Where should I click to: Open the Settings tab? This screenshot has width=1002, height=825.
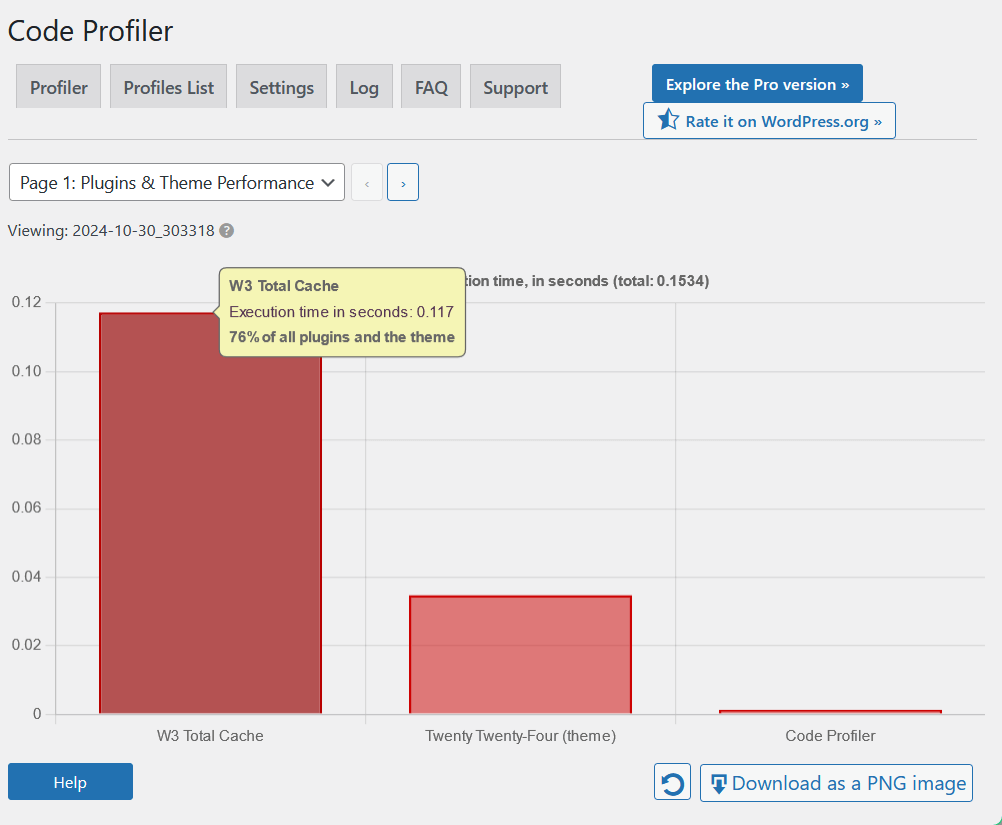click(x=281, y=86)
